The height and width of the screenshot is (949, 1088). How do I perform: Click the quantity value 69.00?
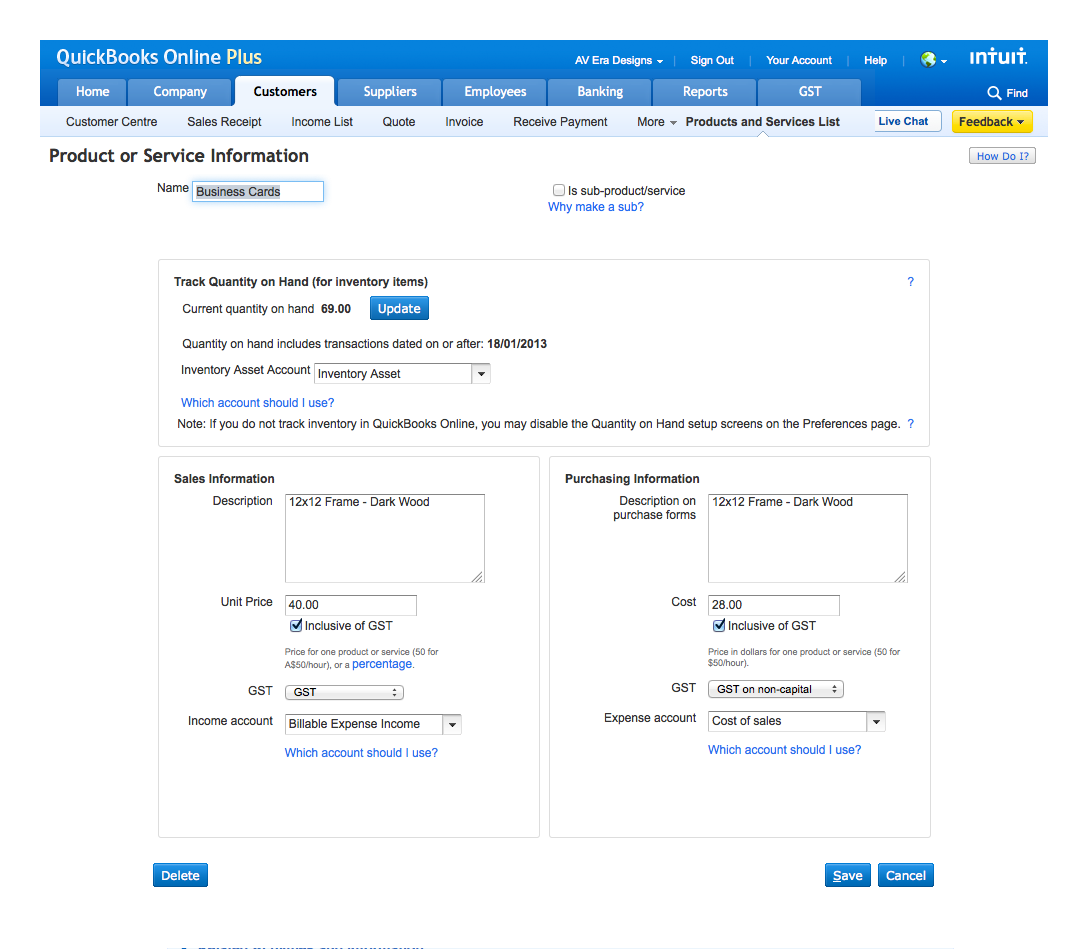[336, 309]
